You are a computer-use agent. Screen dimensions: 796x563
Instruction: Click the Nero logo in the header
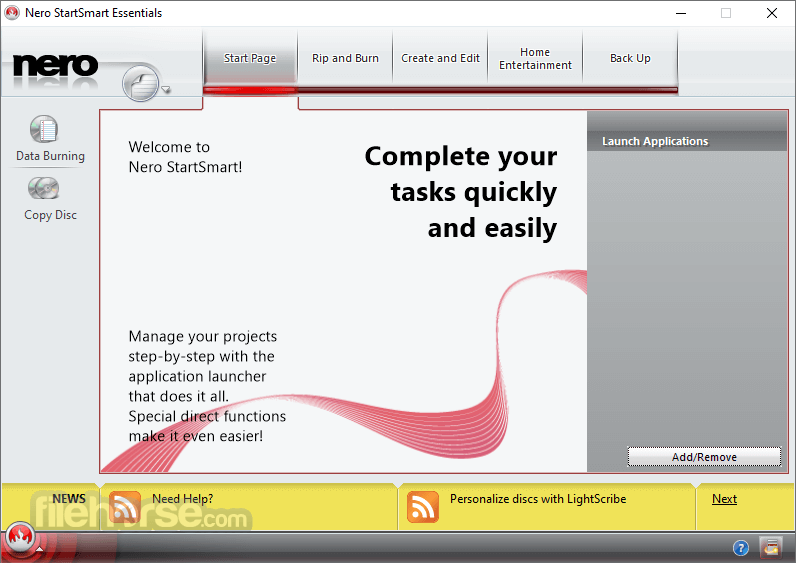[x=55, y=66]
